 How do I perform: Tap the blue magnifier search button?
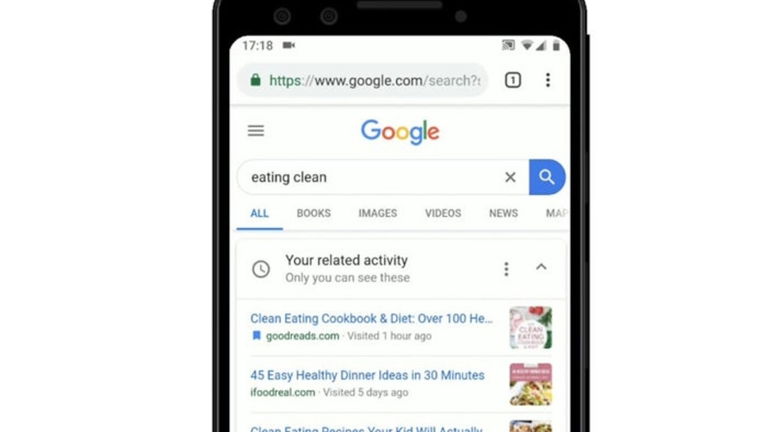(x=547, y=177)
